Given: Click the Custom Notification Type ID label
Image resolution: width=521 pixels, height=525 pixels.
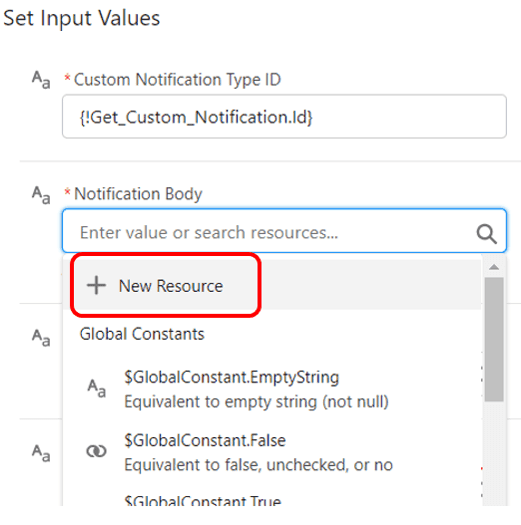Looking at the screenshot, I should click(x=177, y=80).
